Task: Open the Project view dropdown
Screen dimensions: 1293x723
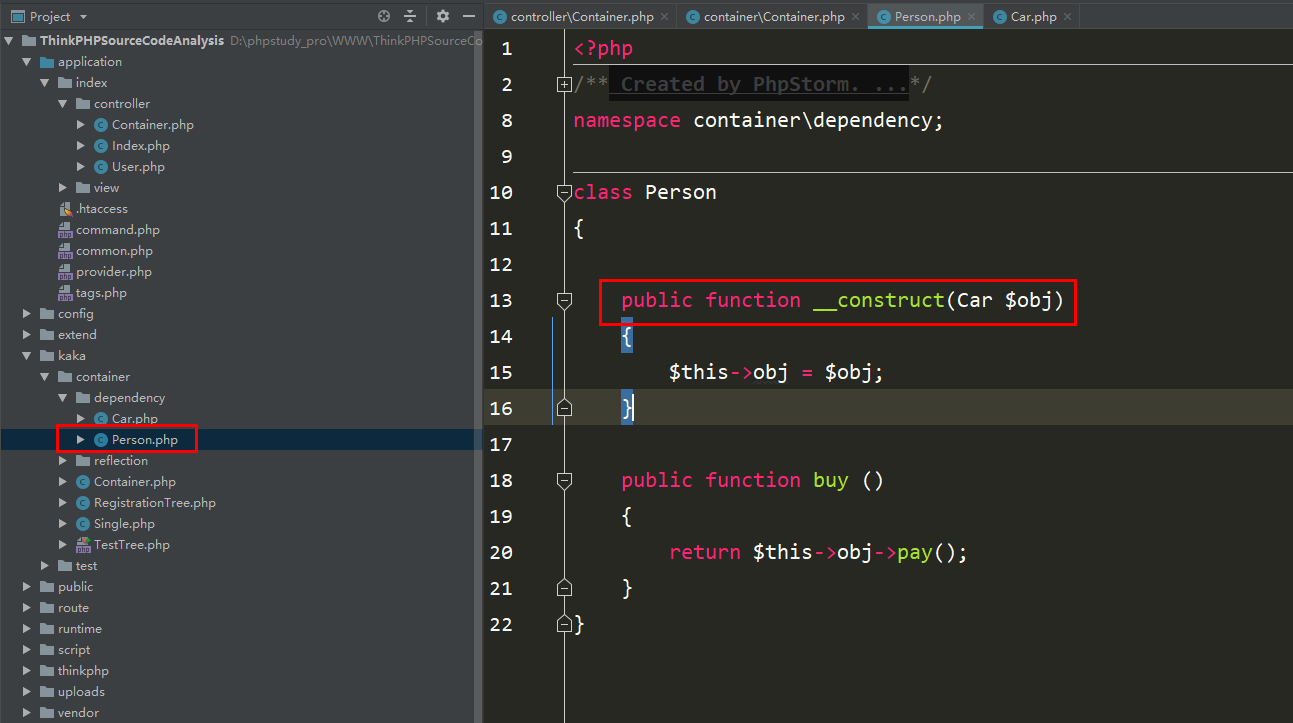Action: coord(83,17)
